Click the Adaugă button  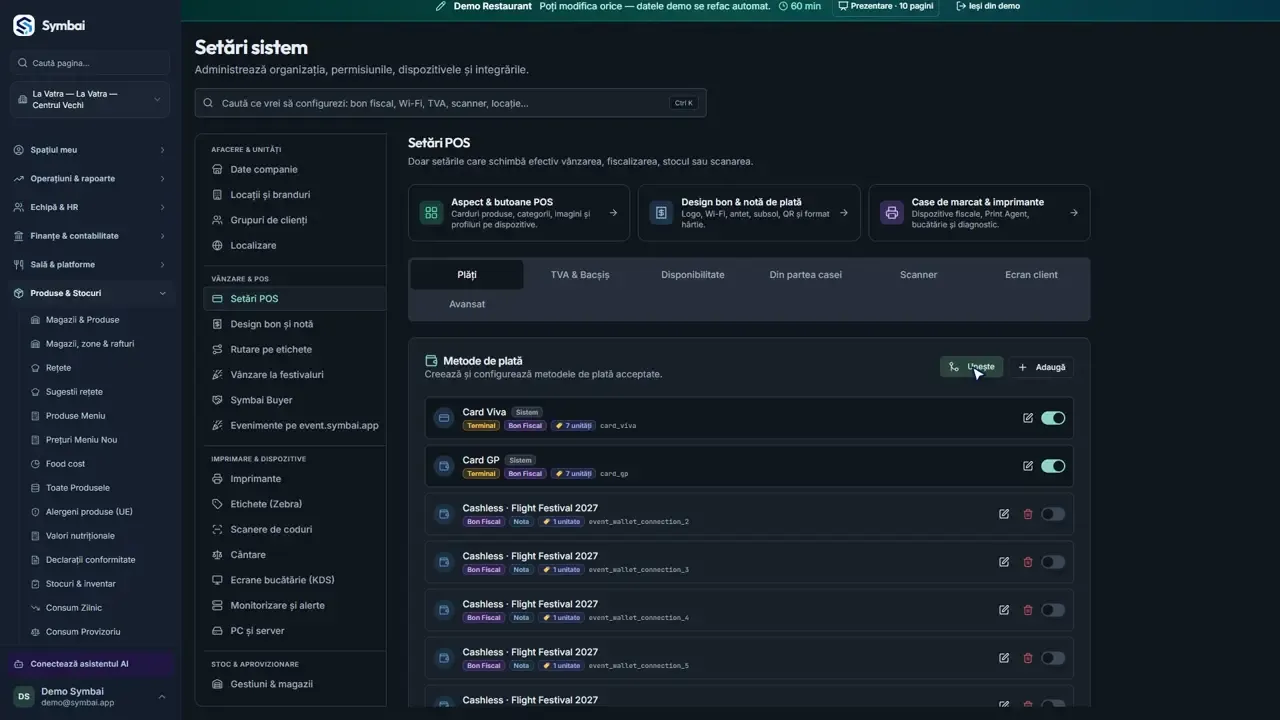[x=1041, y=367]
